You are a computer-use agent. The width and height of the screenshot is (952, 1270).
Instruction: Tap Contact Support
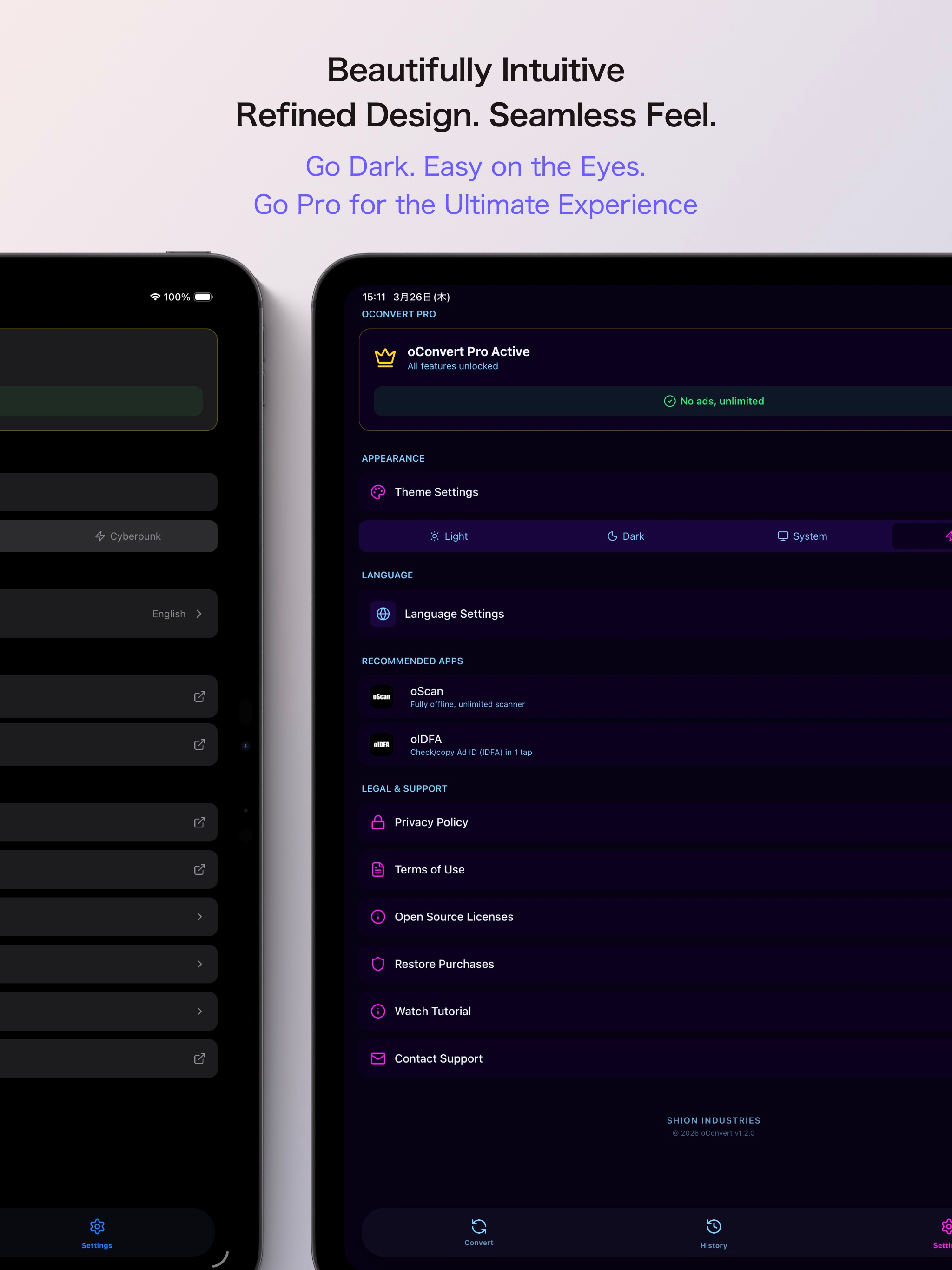655,1058
